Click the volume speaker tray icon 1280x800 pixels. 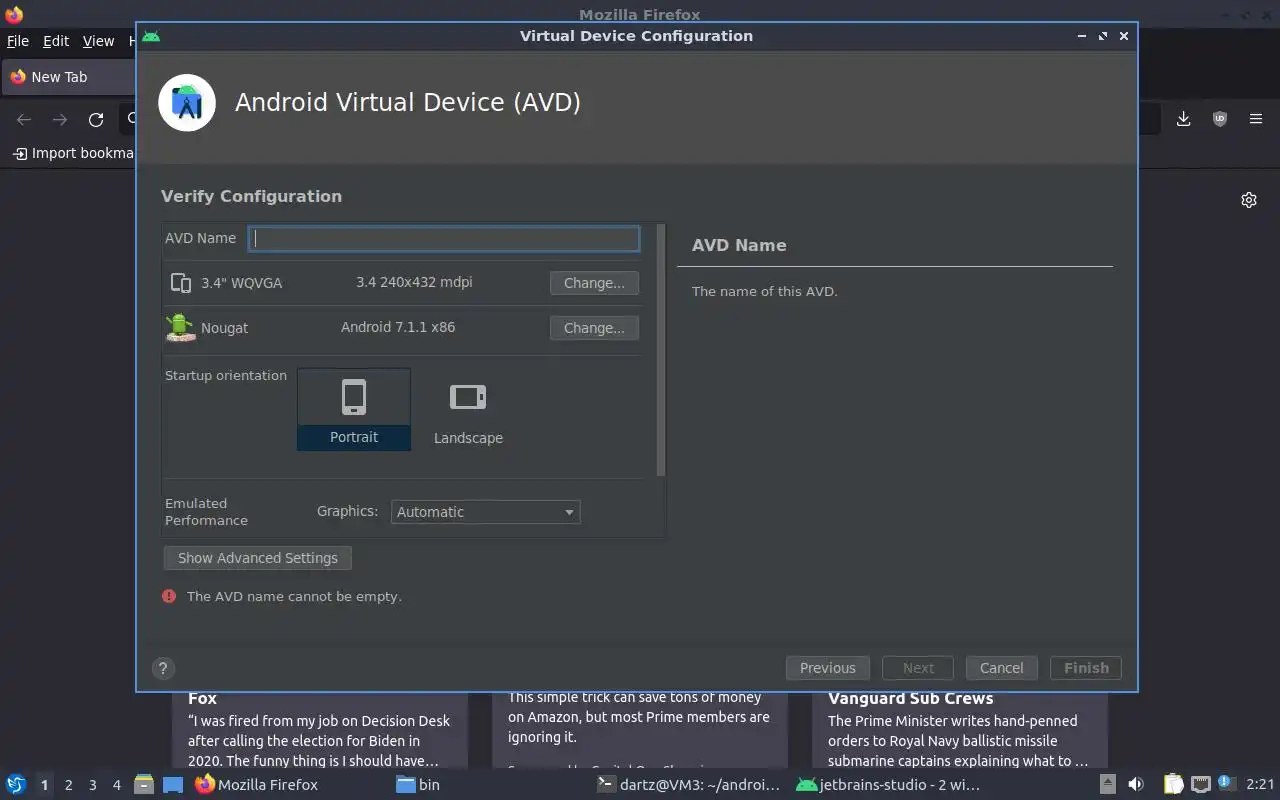point(1136,785)
